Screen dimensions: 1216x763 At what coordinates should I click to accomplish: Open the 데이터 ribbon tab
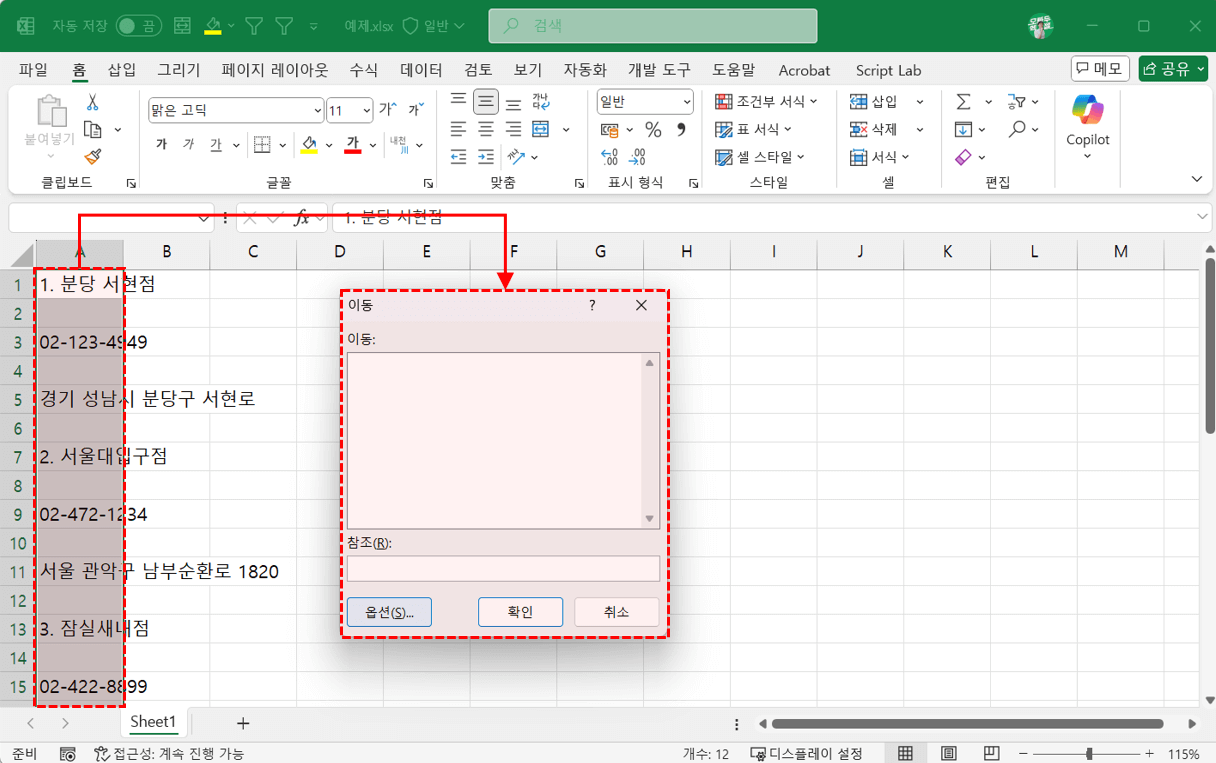(421, 70)
